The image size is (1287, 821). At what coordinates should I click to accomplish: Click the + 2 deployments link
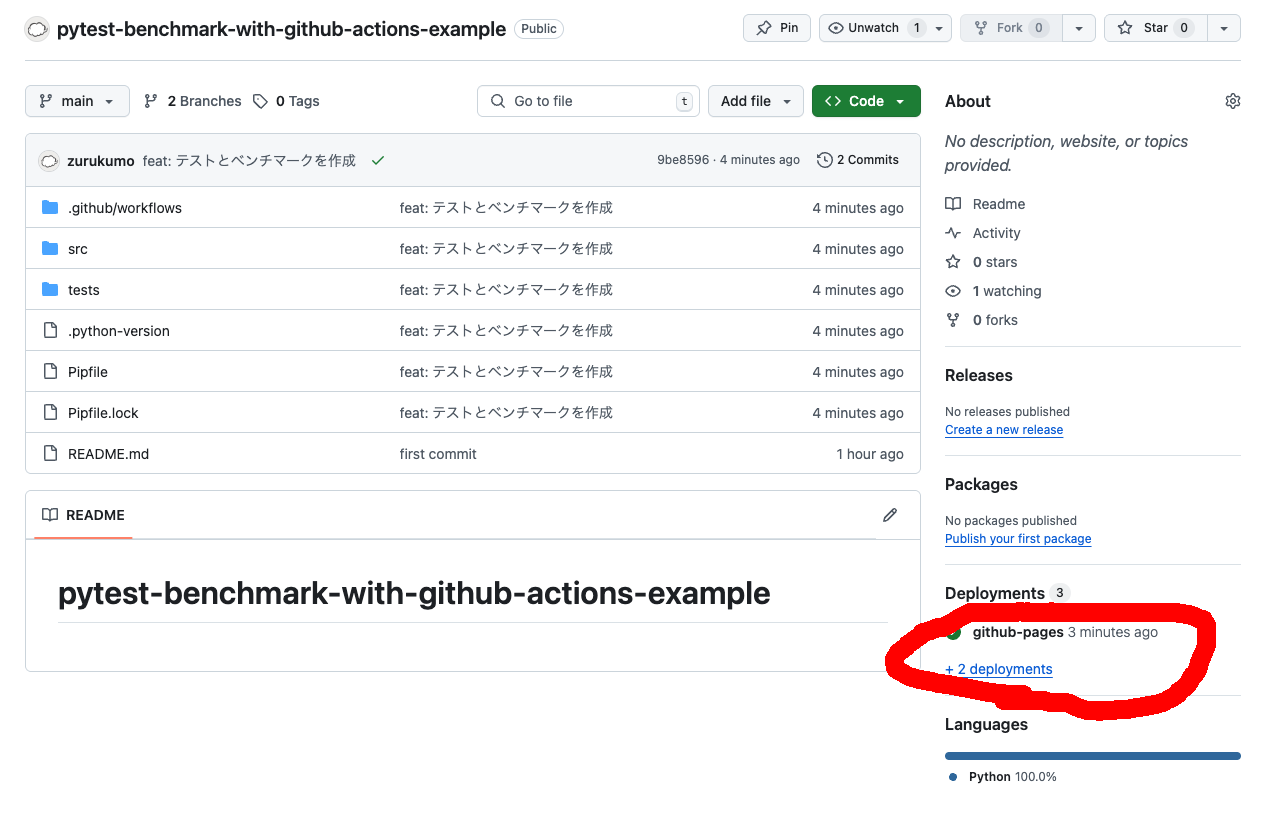(x=998, y=669)
